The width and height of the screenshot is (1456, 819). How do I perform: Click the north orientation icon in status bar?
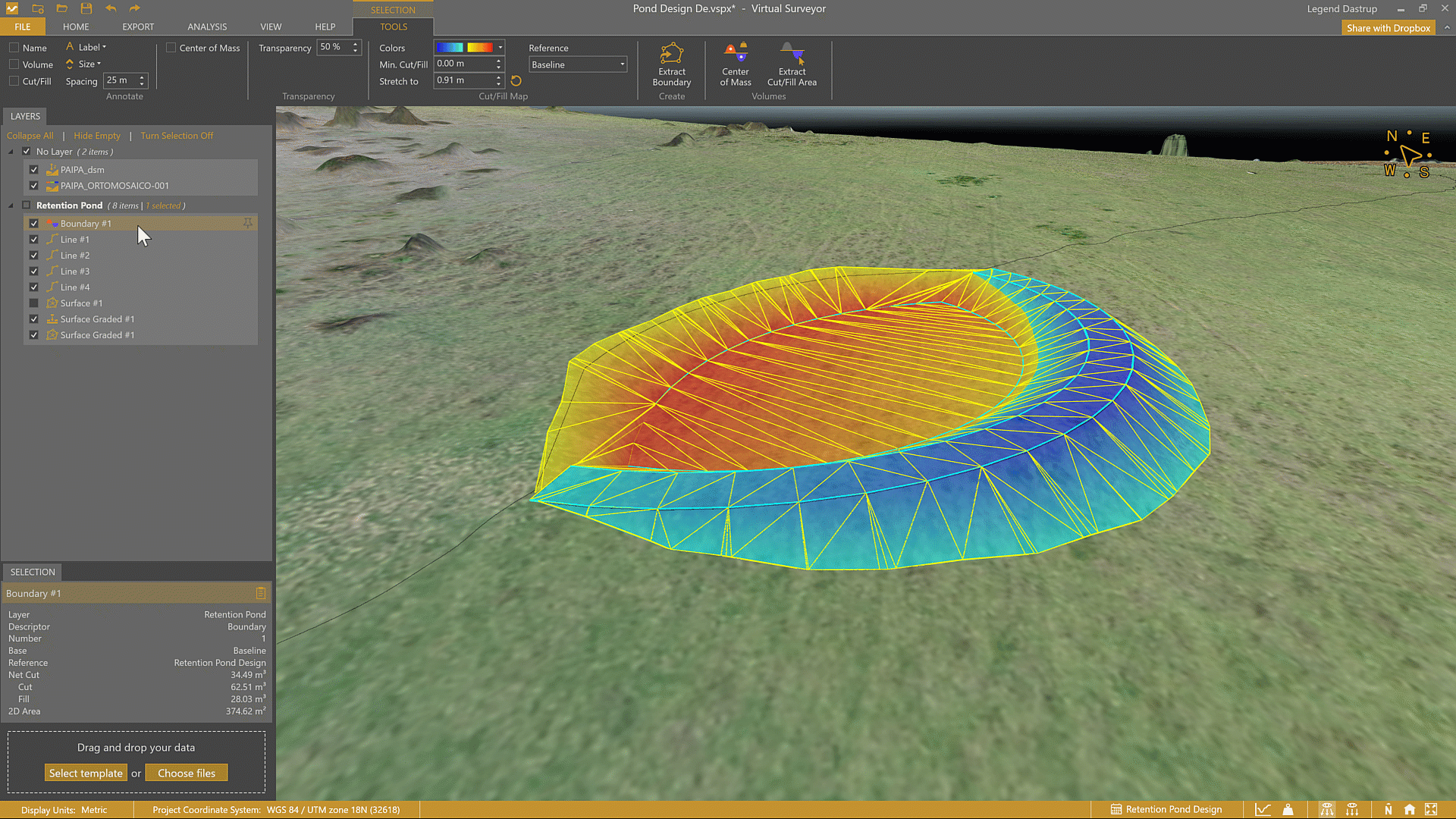[x=1388, y=809]
